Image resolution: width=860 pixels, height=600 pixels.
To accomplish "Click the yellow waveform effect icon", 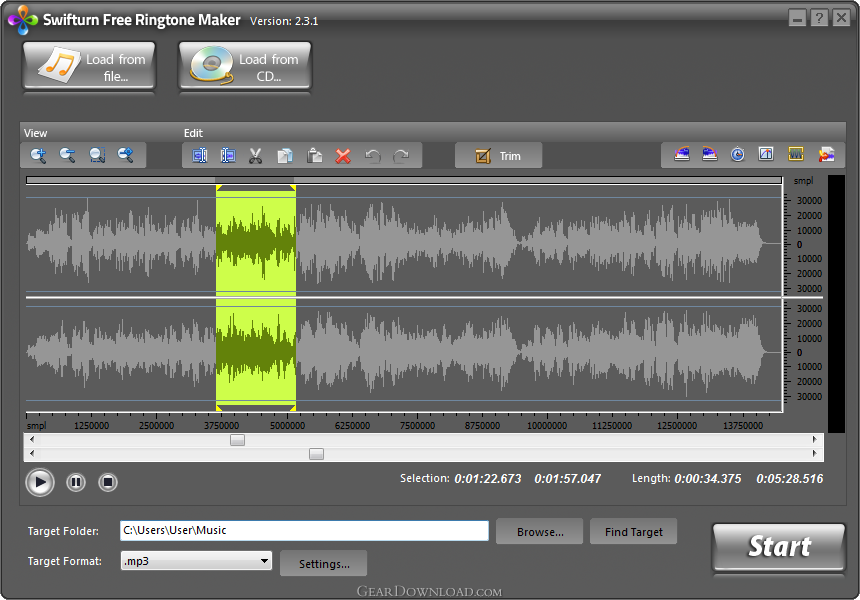I will [x=796, y=155].
